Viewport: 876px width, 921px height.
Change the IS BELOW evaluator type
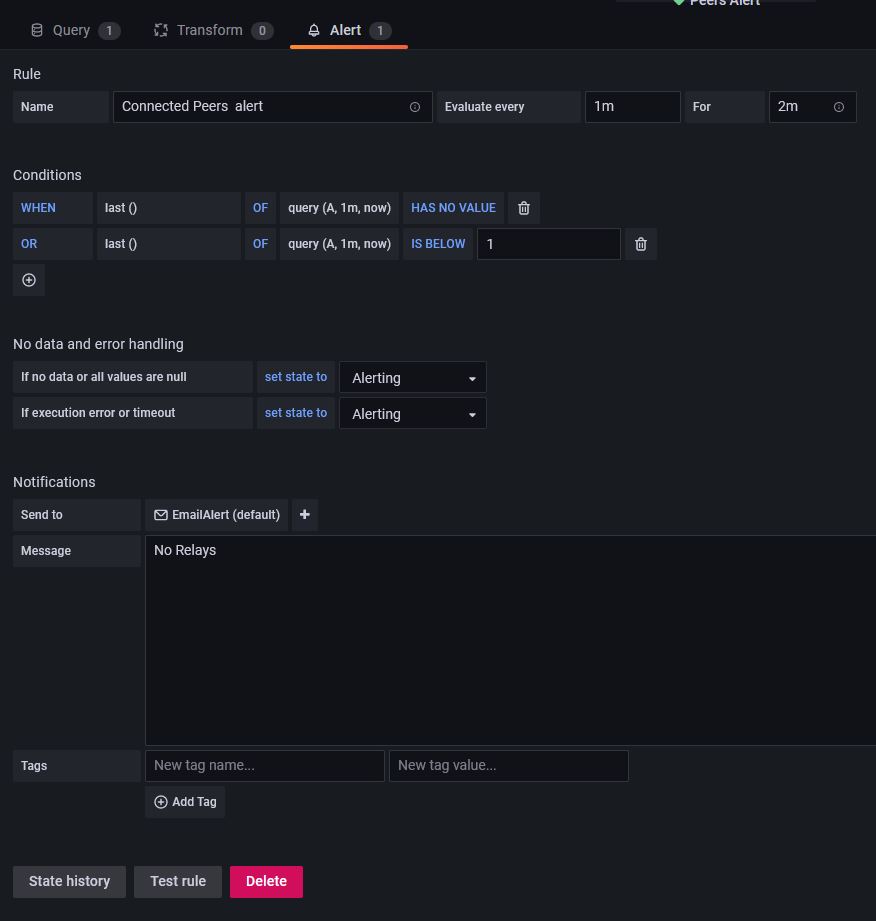(438, 244)
